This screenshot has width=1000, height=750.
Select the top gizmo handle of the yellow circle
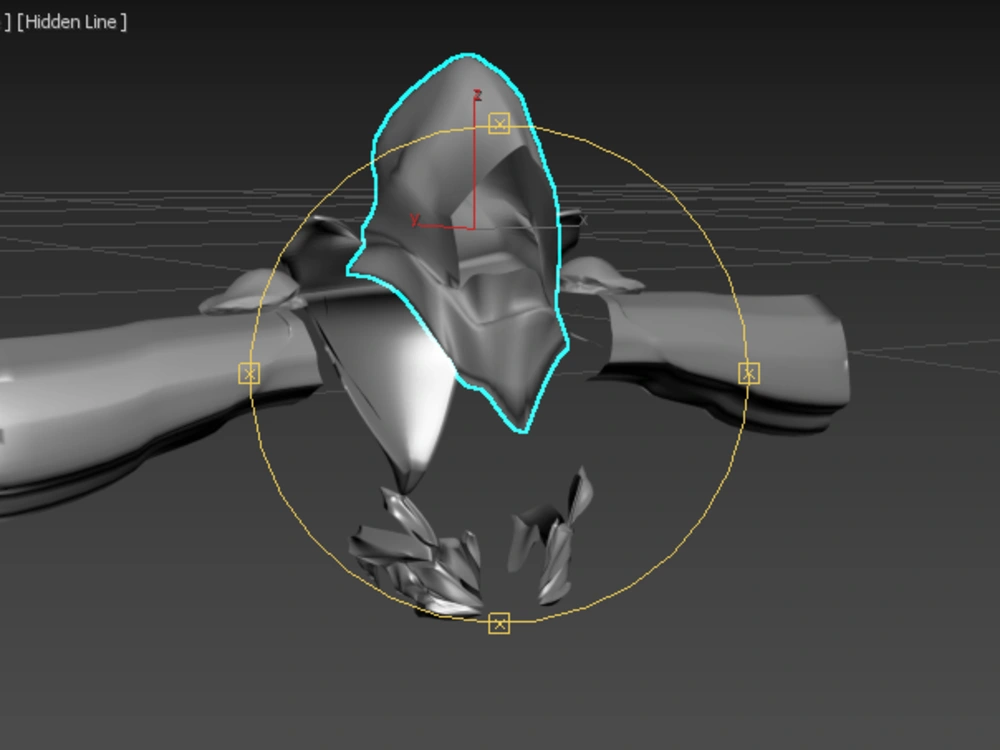[499, 123]
